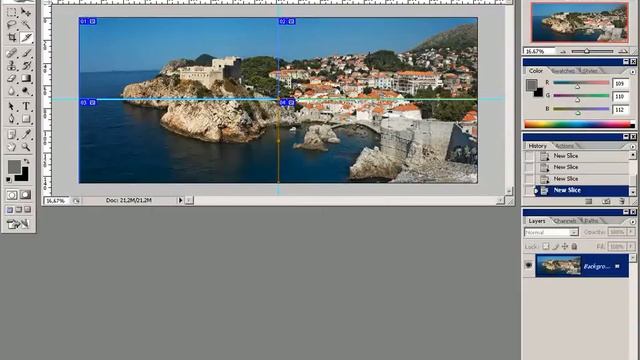Select the Path Selection arrow tool
Viewport: 640px width, 360px height.
point(12,106)
